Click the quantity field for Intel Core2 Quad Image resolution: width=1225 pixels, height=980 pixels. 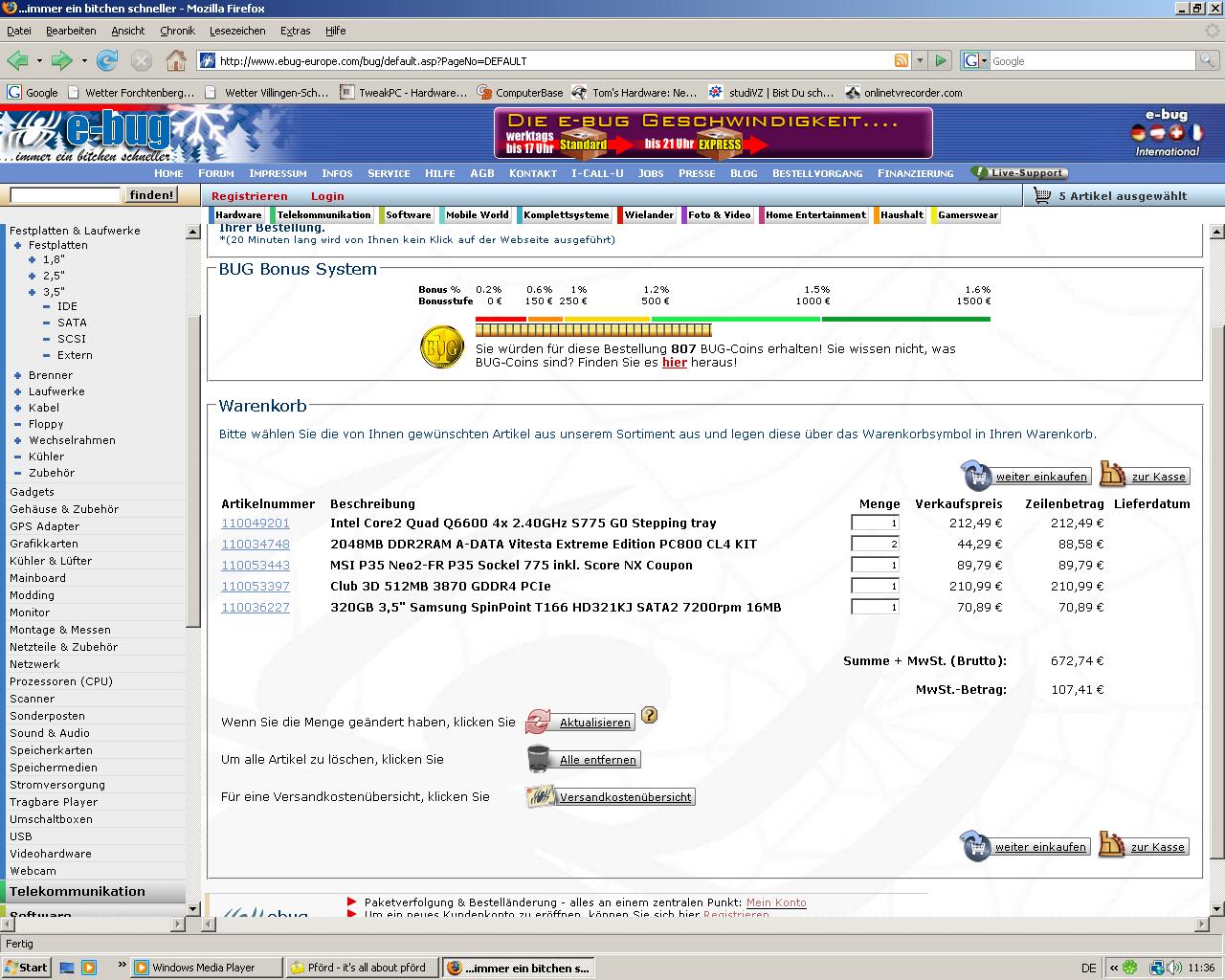pyautogui.click(x=875, y=523)
